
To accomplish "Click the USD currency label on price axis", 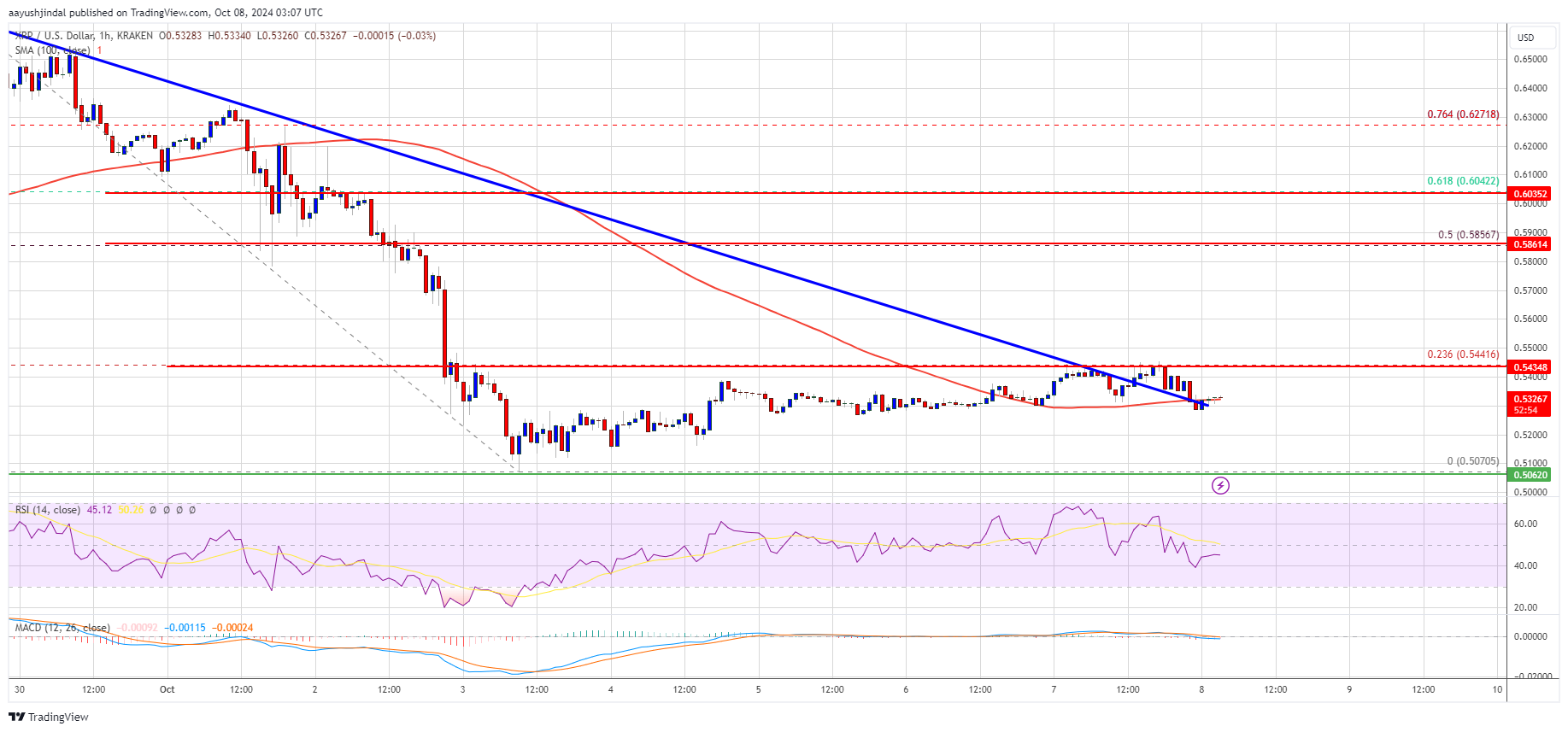I will pos(1525,38).
